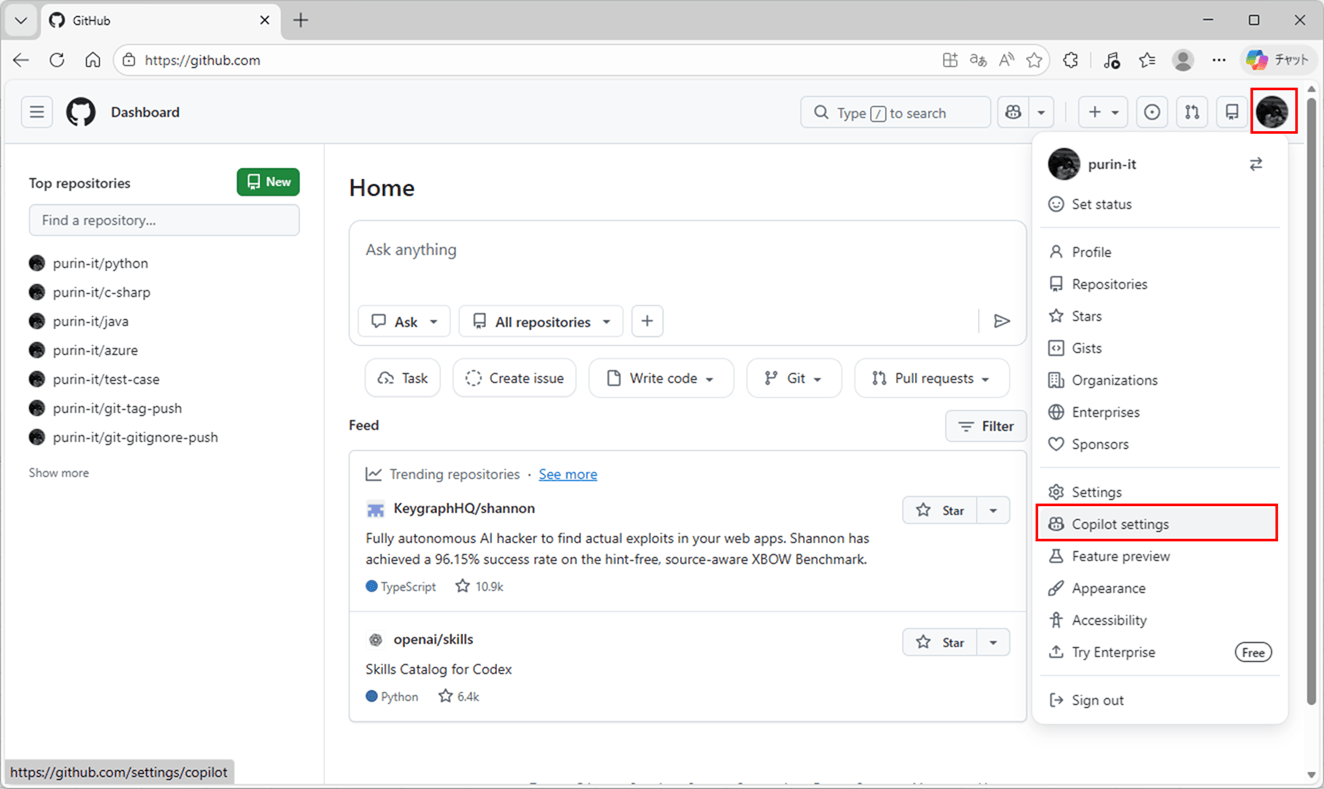Click the send prompt arrow icon
1324x789 pixels.
1002,320
